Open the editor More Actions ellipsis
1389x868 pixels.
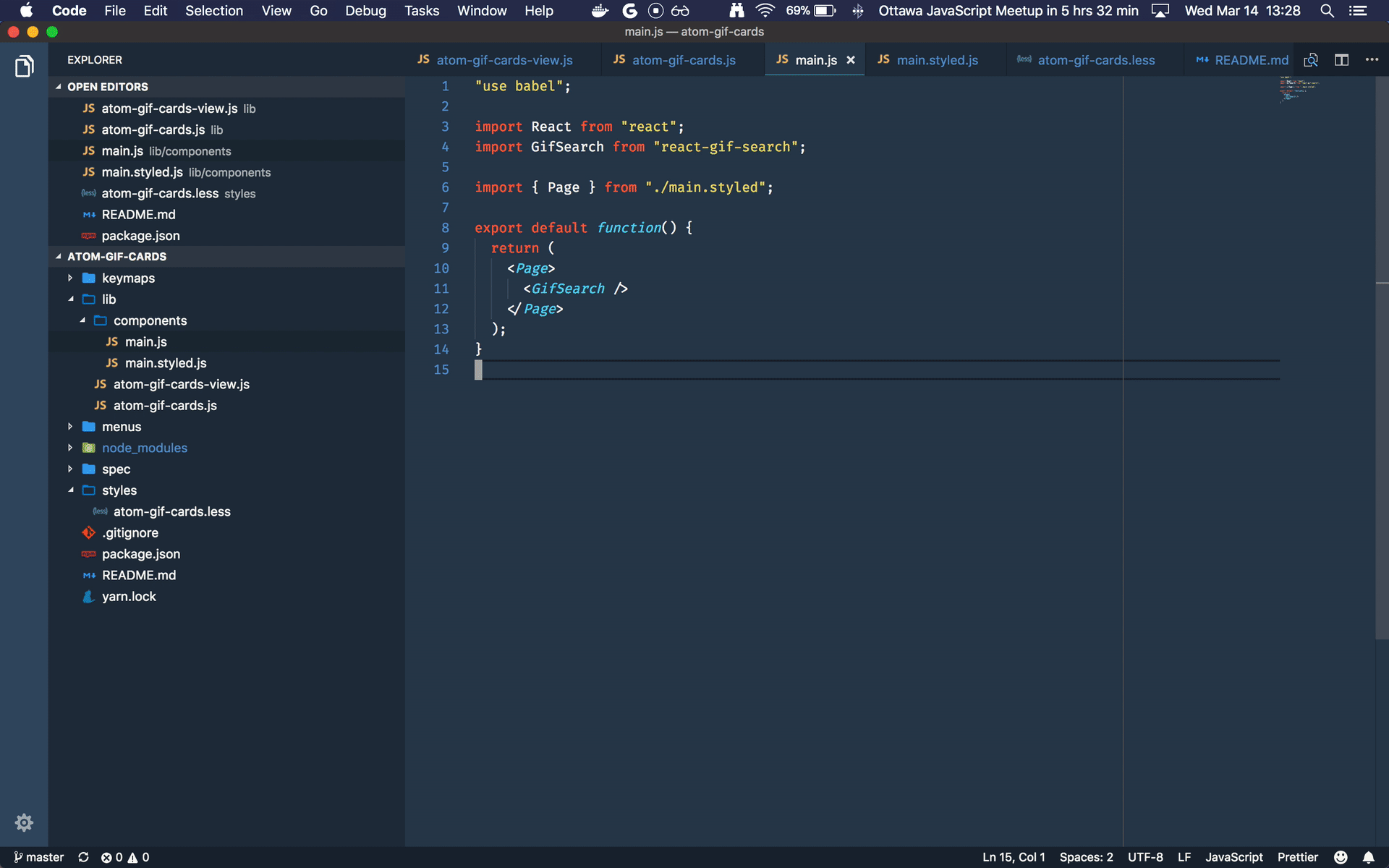click(x=1372, y=60)
